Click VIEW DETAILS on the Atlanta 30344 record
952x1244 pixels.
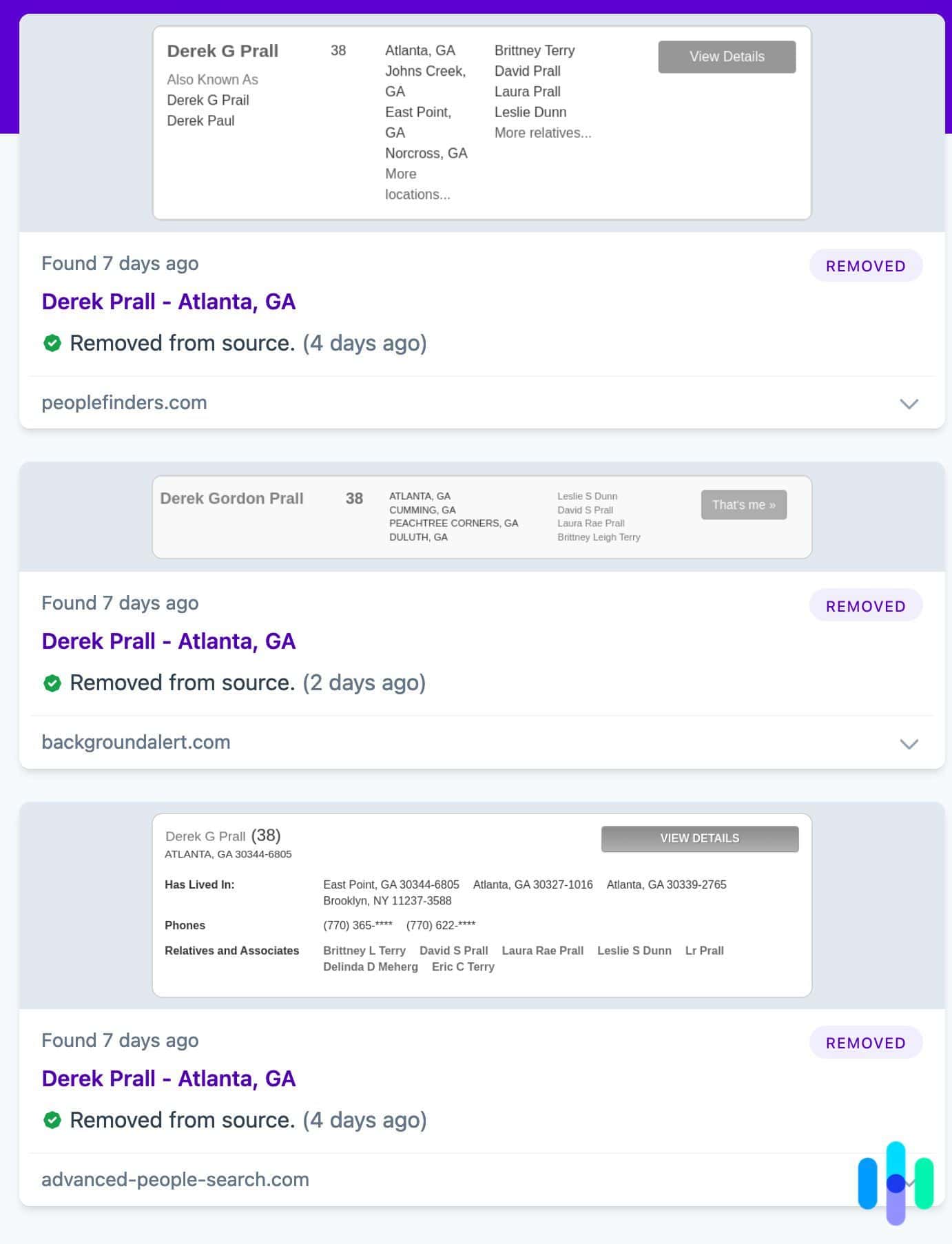699,838
